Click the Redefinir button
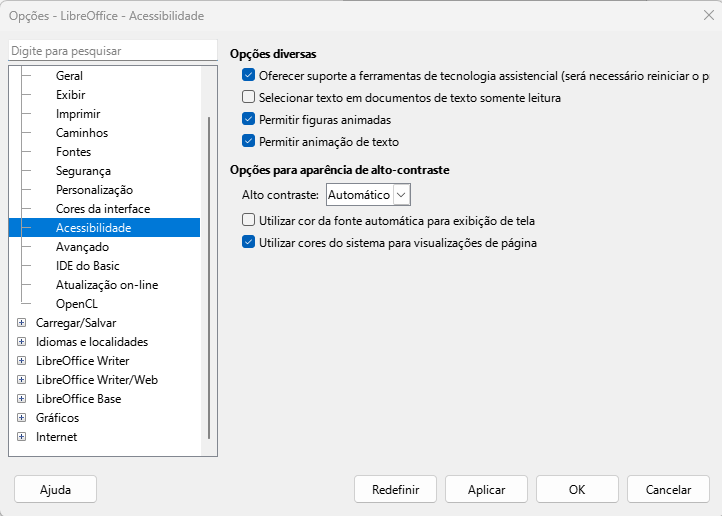The image size is (722, 516). click(395, 489)
